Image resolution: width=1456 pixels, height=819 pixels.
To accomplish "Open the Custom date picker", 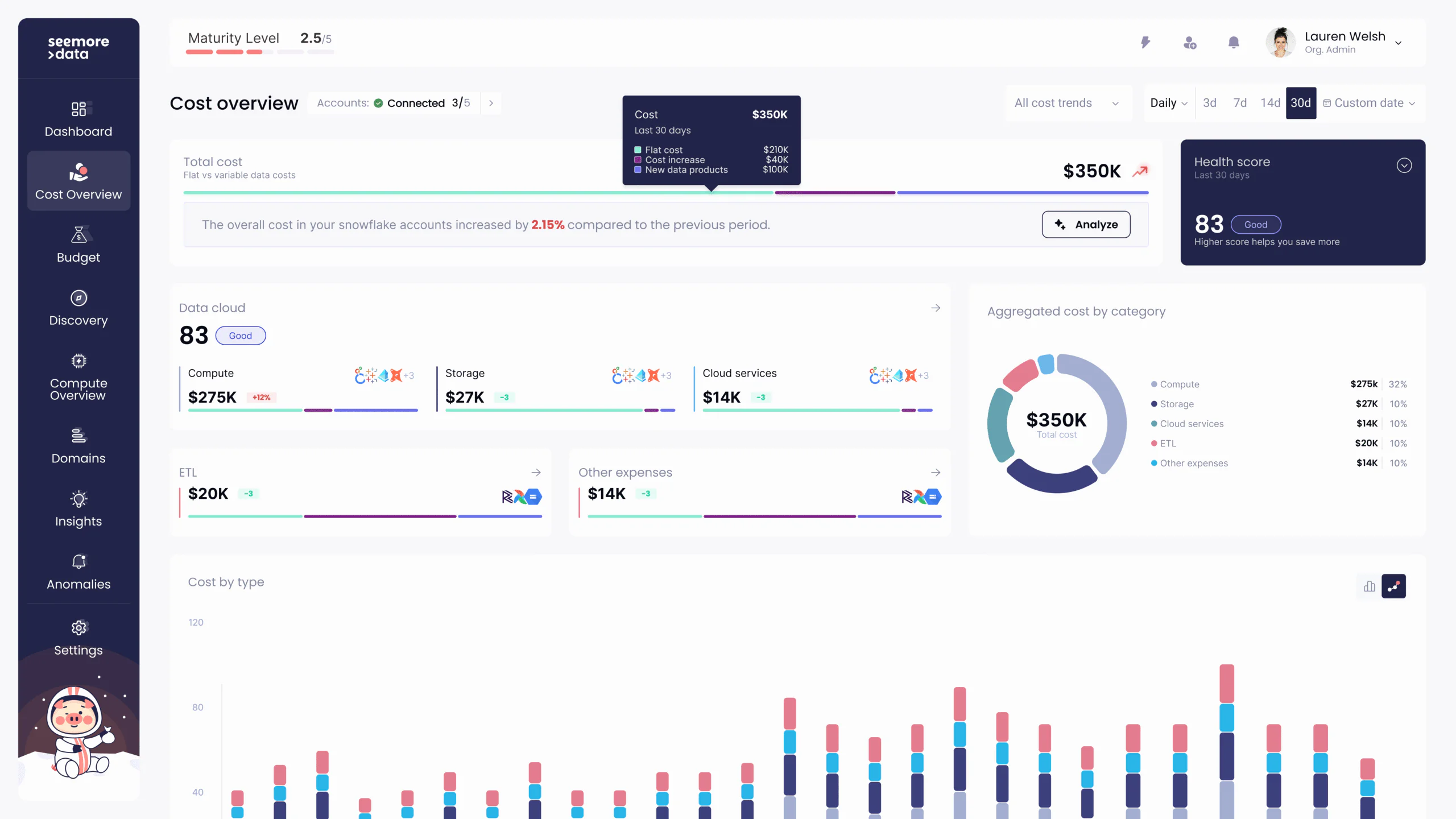I will (1370, 104).
